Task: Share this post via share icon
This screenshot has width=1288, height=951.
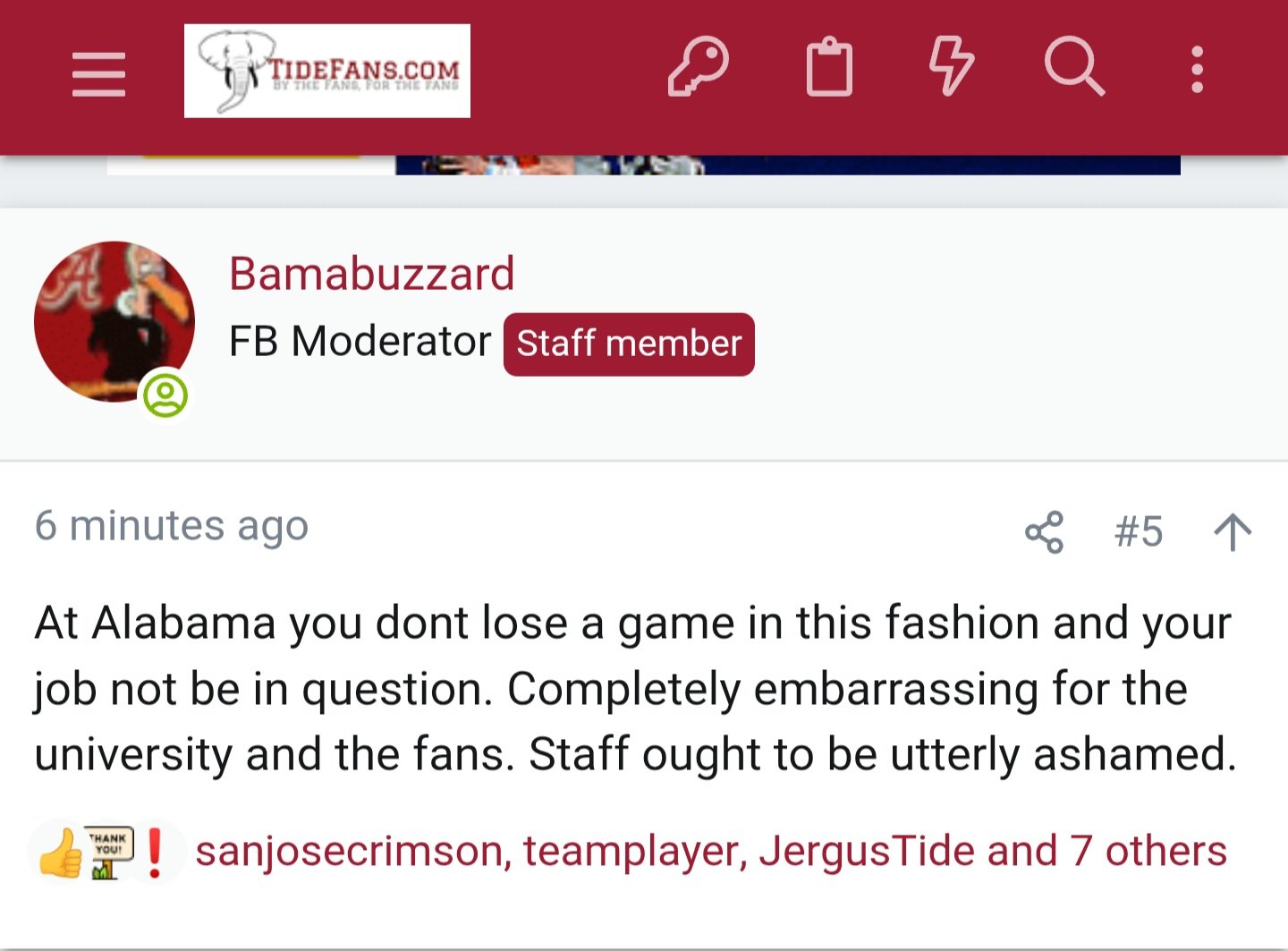Action: [1044, 532]
